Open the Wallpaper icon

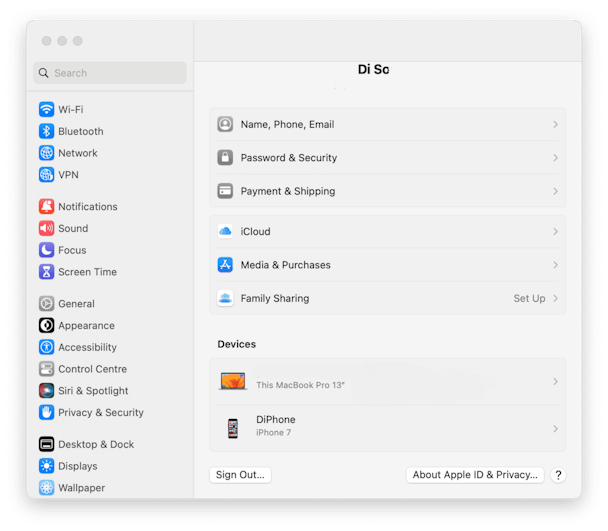click(46, 487)
